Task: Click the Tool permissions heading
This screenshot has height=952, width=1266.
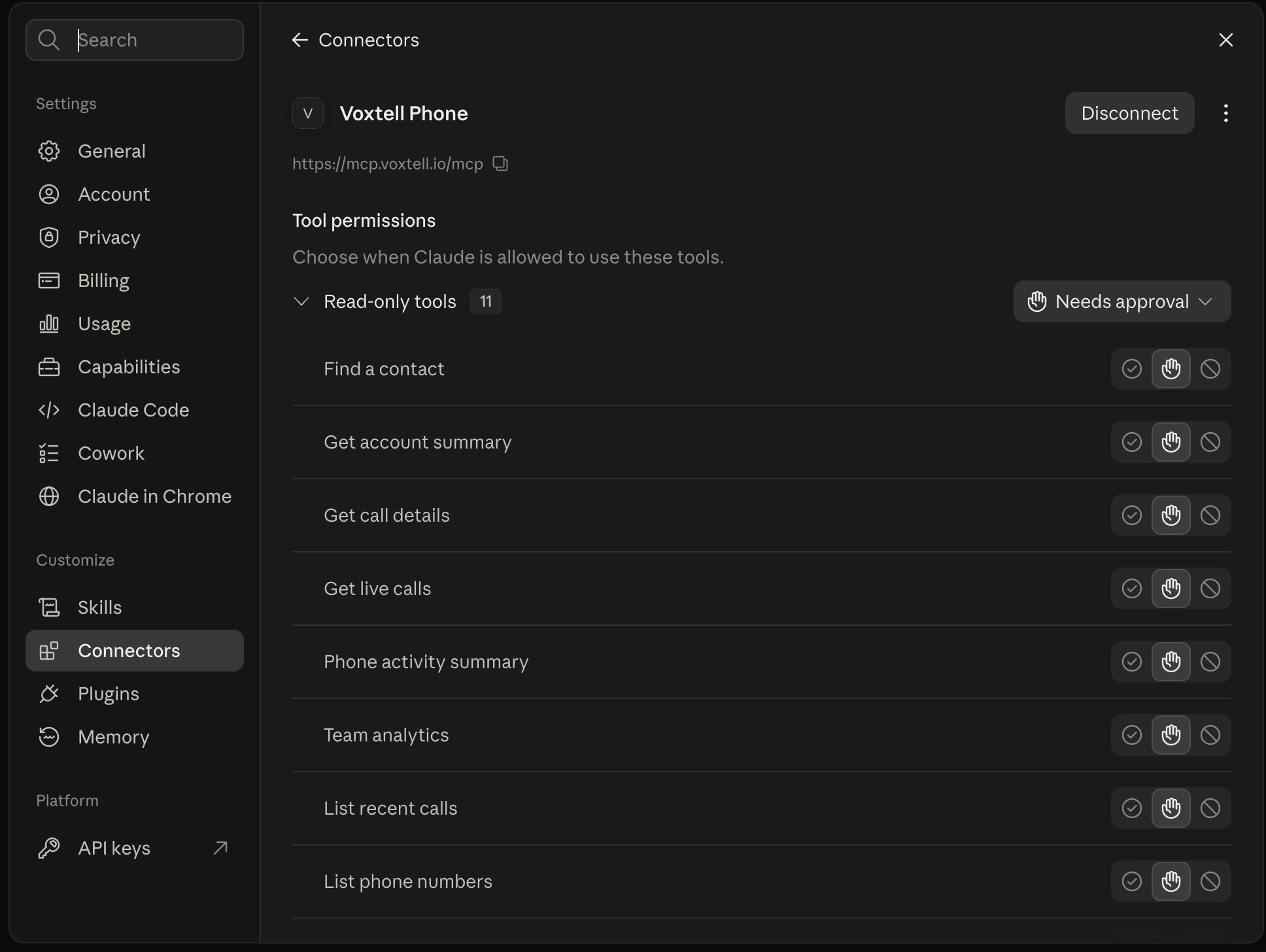Action: tap(364, 221)
